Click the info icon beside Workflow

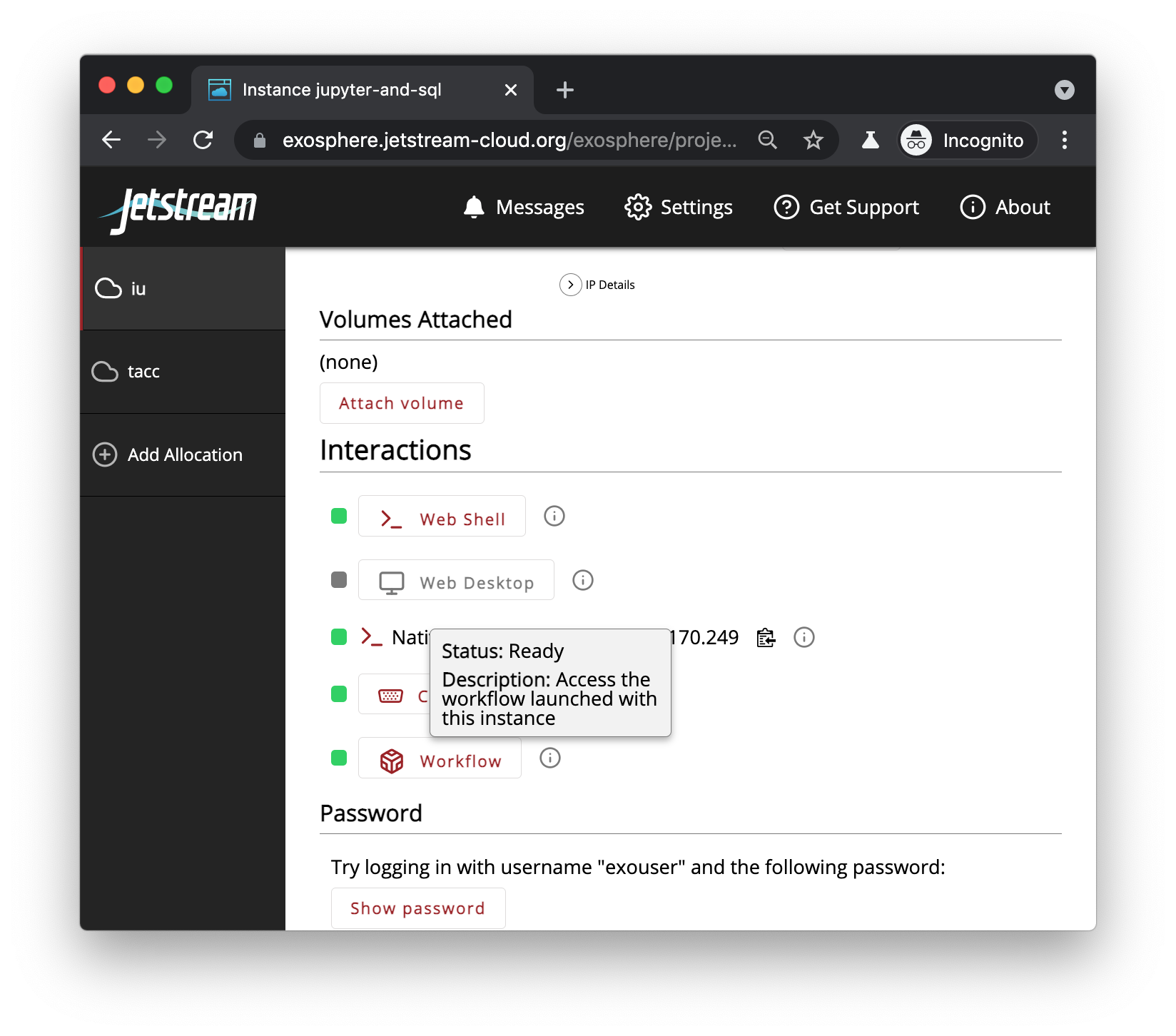coord(549,758)
